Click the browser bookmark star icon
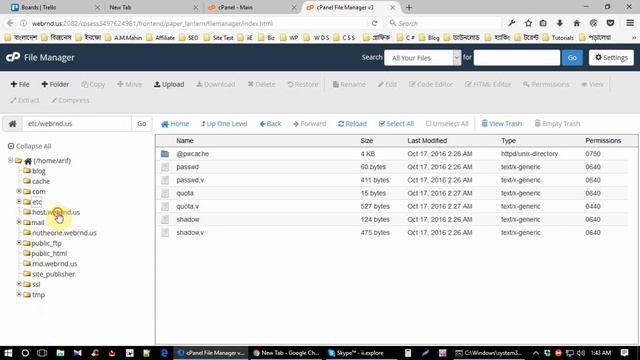The image size is (640, 360). [x=528, y=23]
